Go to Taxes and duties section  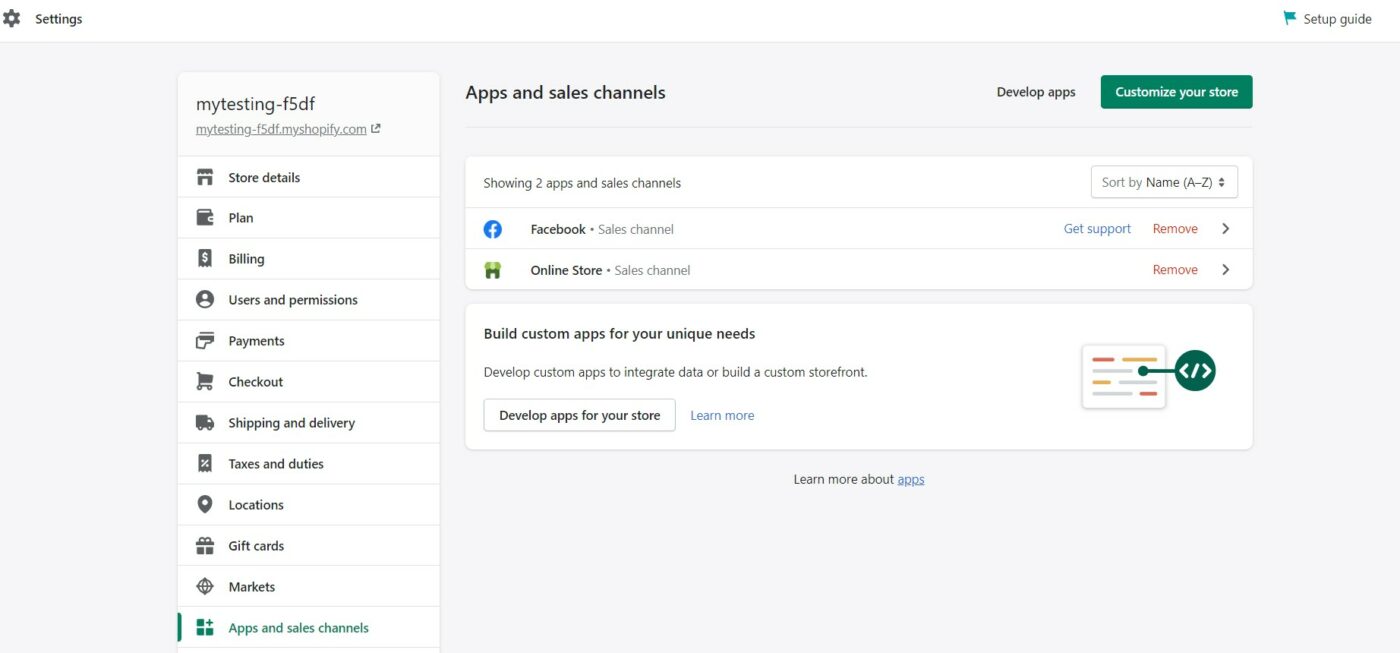click(x=275, y=464)
